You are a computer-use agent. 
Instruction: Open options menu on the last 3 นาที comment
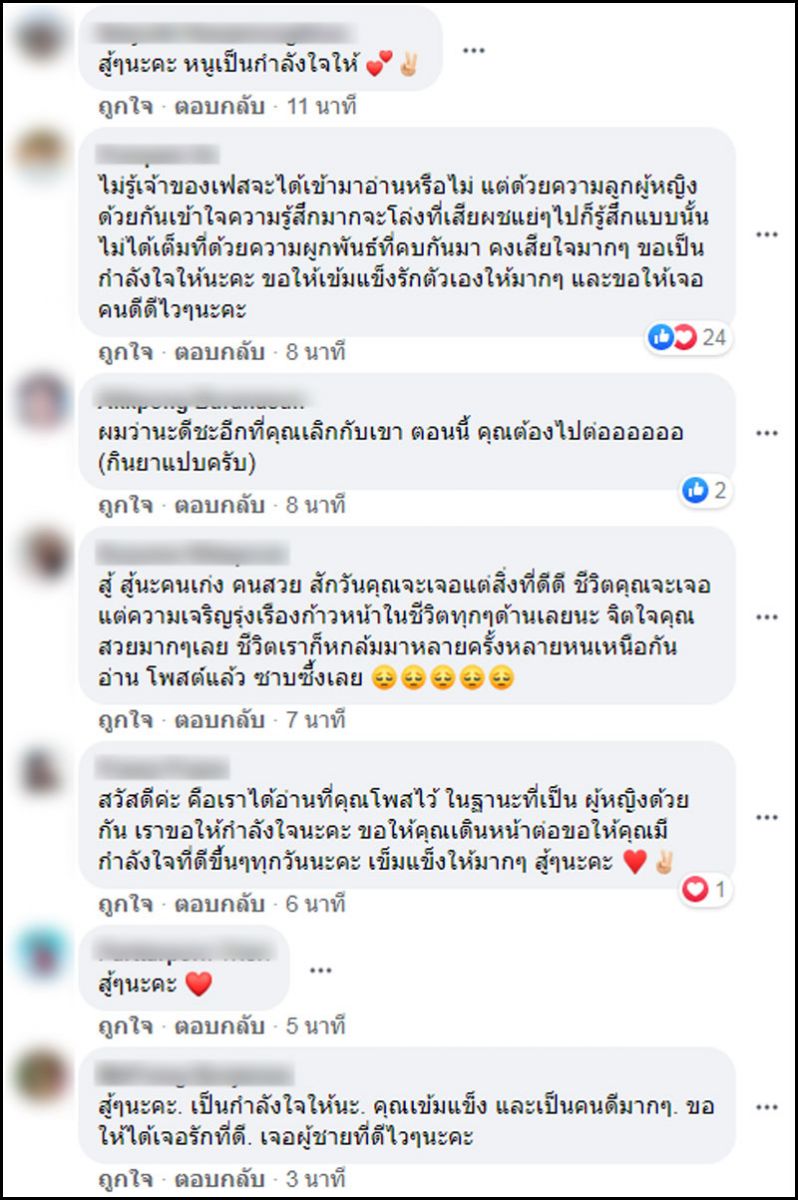tap(767, 1109)
